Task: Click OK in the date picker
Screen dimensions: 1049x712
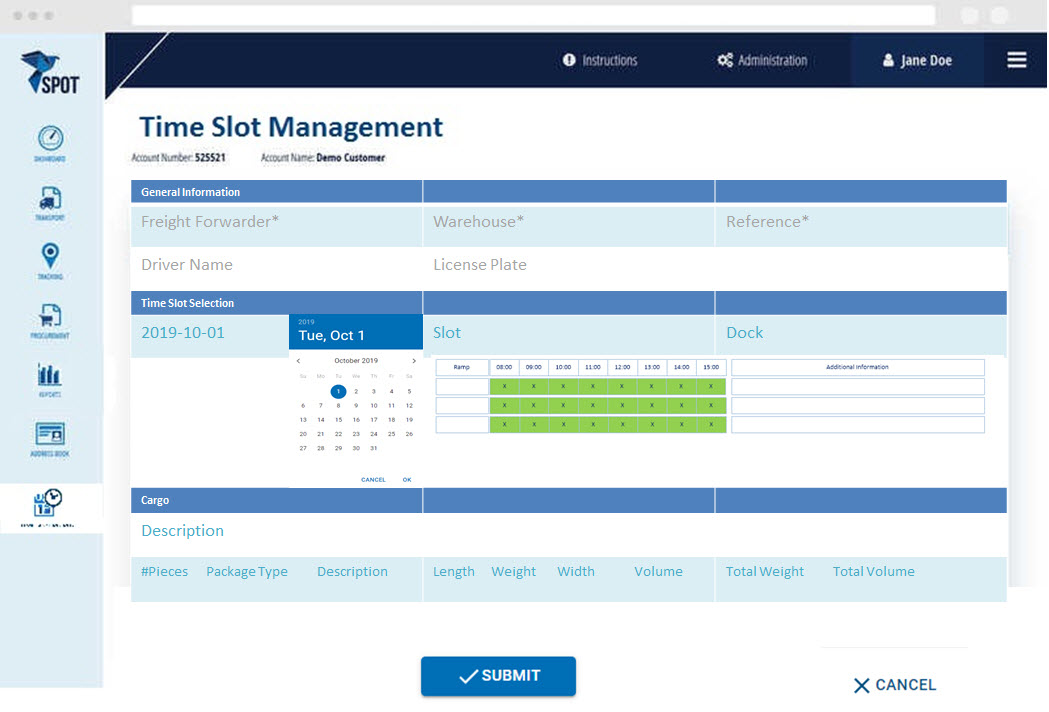Action: click(x=407, y=480)
